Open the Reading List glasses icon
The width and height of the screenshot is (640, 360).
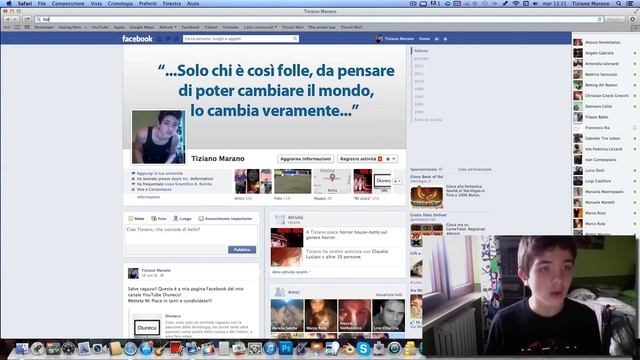pos(7,27)
